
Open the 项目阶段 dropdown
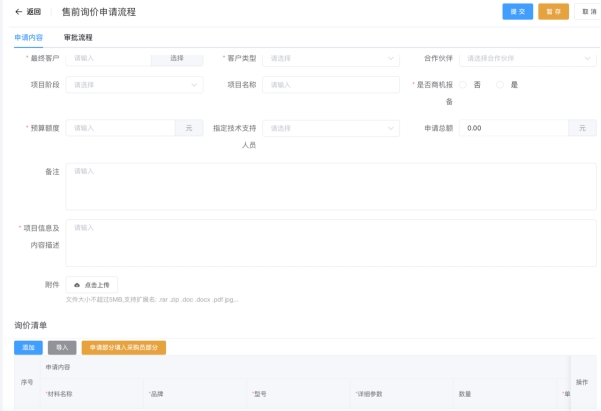(134, 85)
